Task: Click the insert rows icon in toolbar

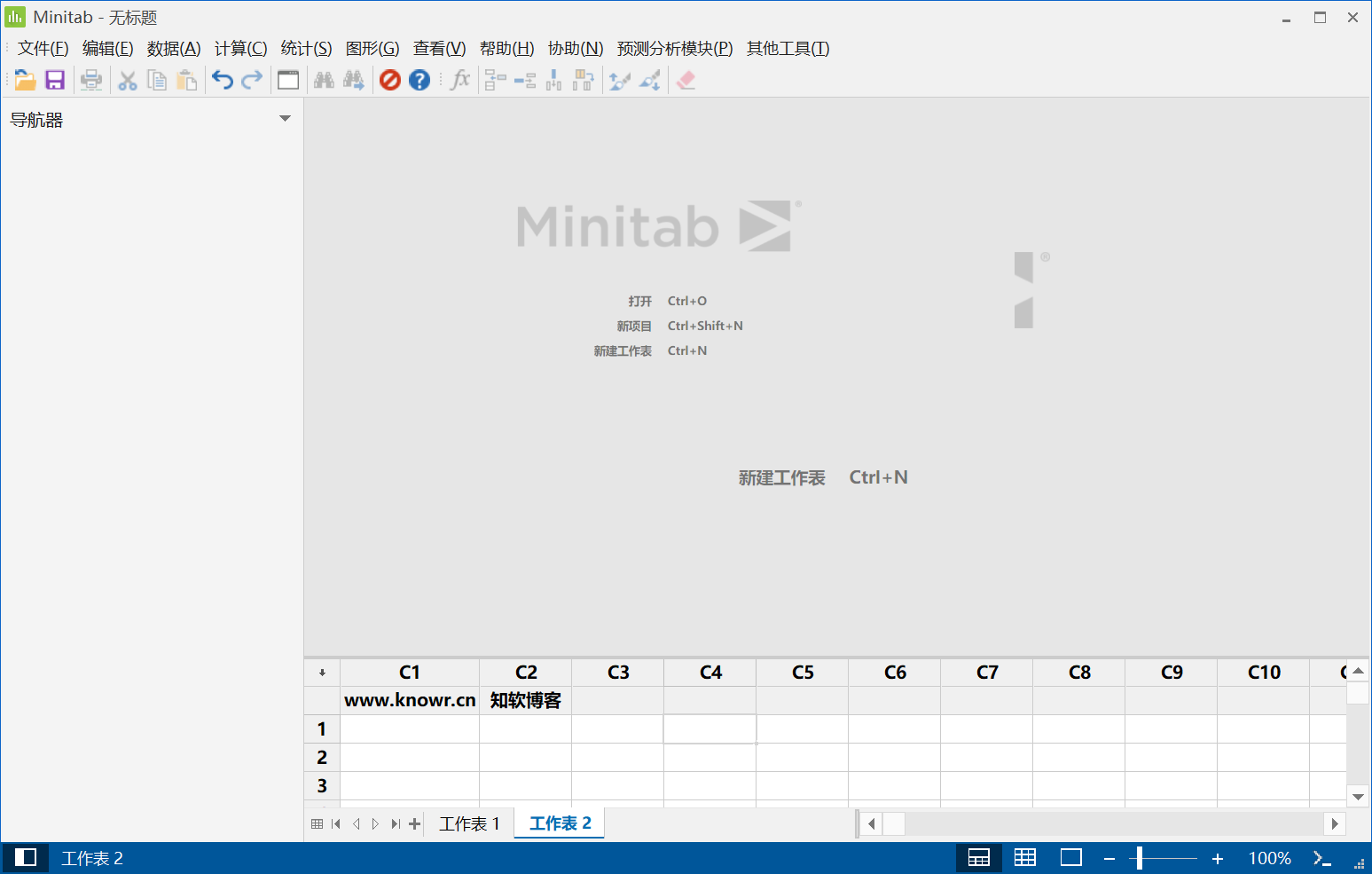Action: click(525, 81)
